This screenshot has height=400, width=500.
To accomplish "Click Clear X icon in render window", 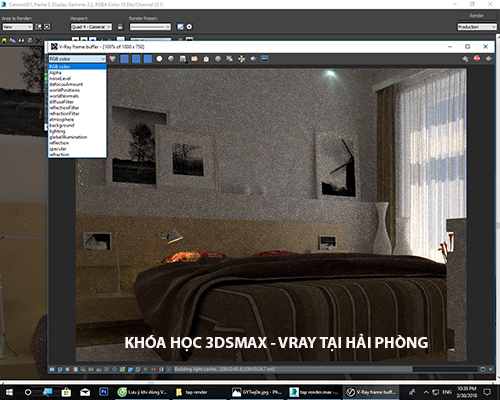I will click(x=38, y=40).
